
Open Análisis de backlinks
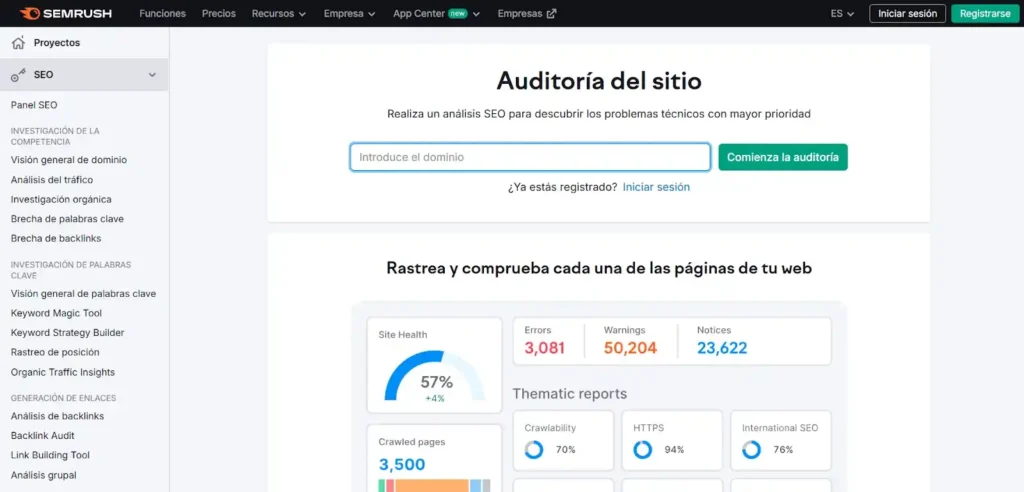pos(57,416)
